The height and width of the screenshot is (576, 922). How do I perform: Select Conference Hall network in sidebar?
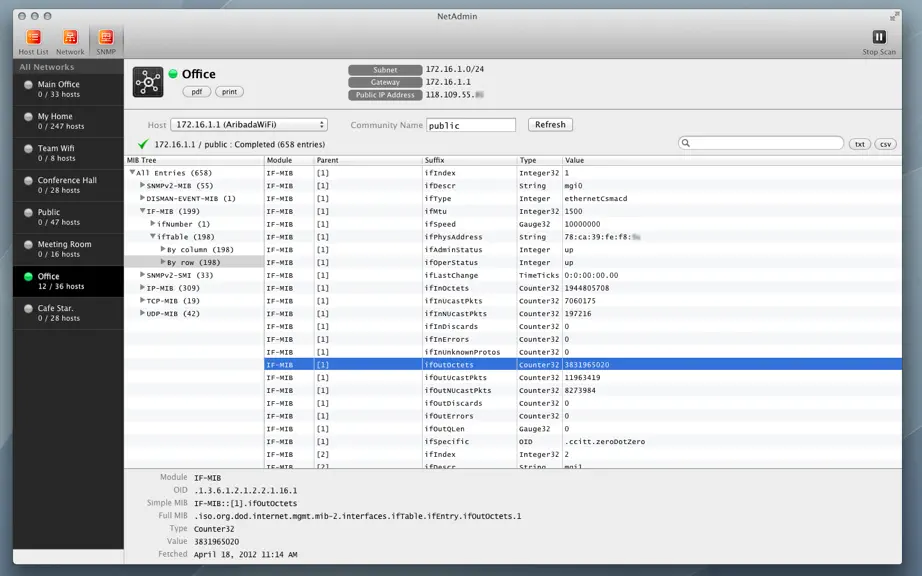(x=68, y=185)
